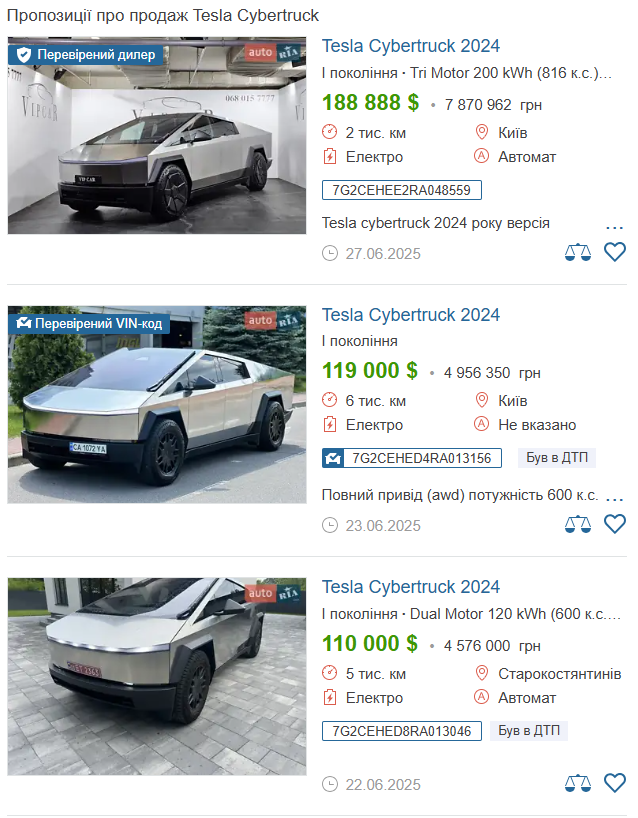Expand the second listing's description with ellipsis
The height and width of the screenshot is (818, 638).
pos(615,496)
